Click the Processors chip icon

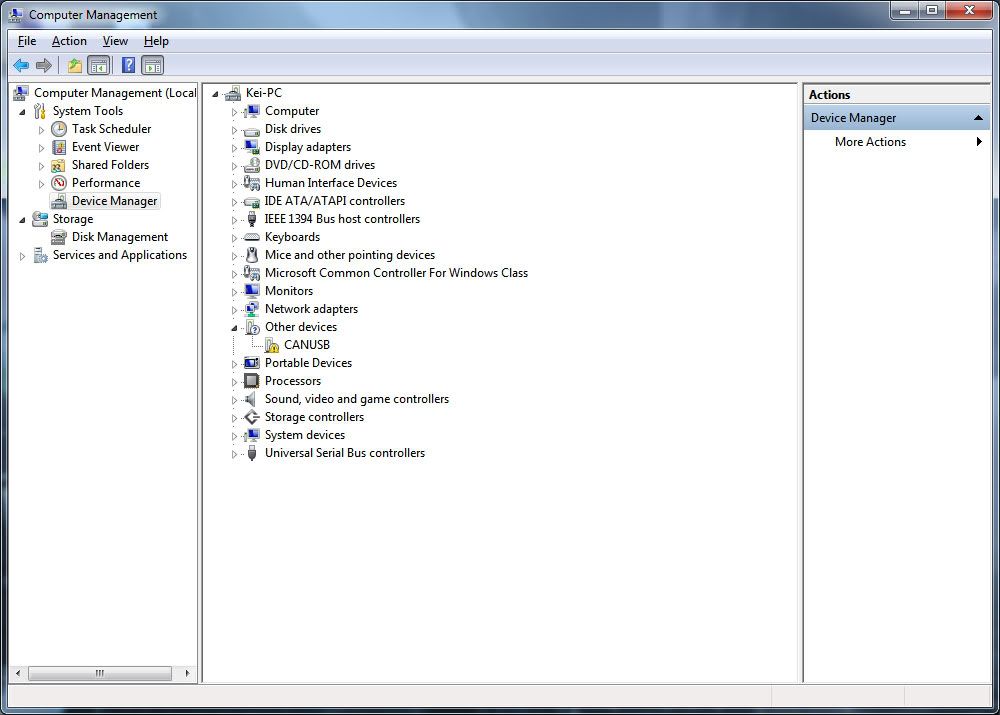pos(253,381)
